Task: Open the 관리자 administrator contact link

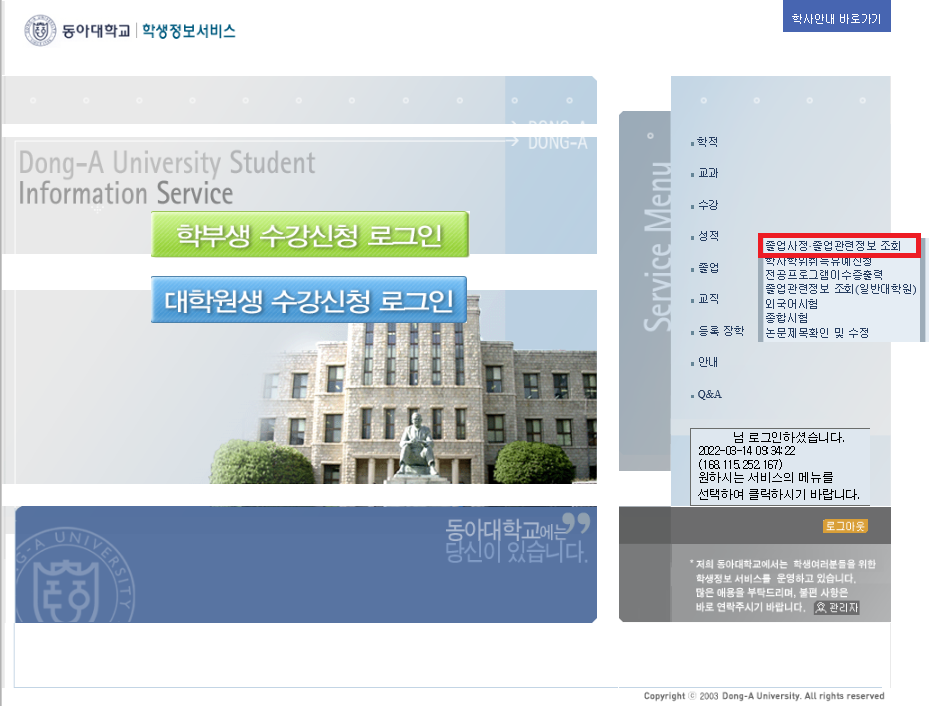Action: pyautogui.click(x=837, y=608)
